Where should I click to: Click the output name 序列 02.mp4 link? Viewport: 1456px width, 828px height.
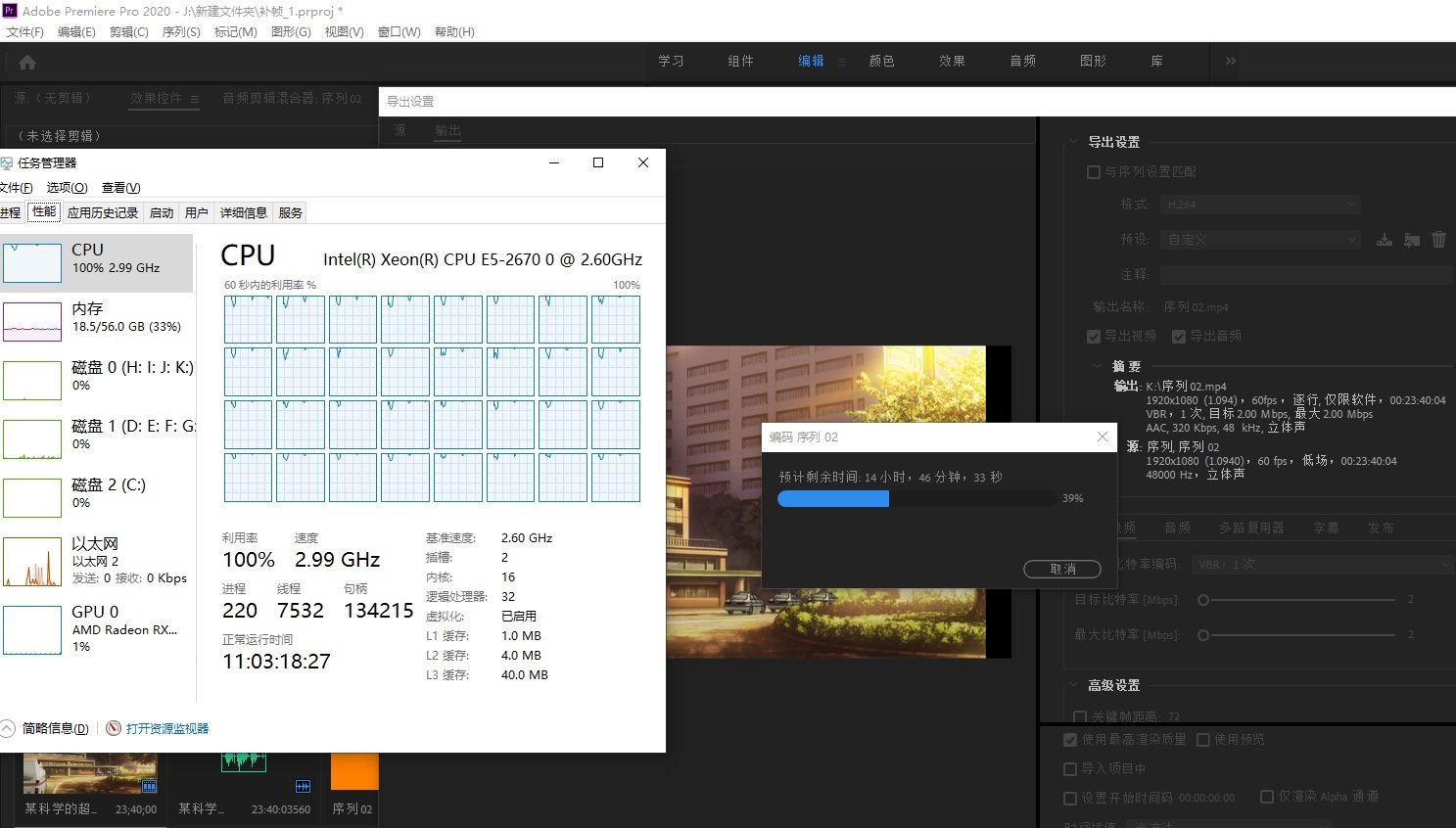pos(1196,307)
